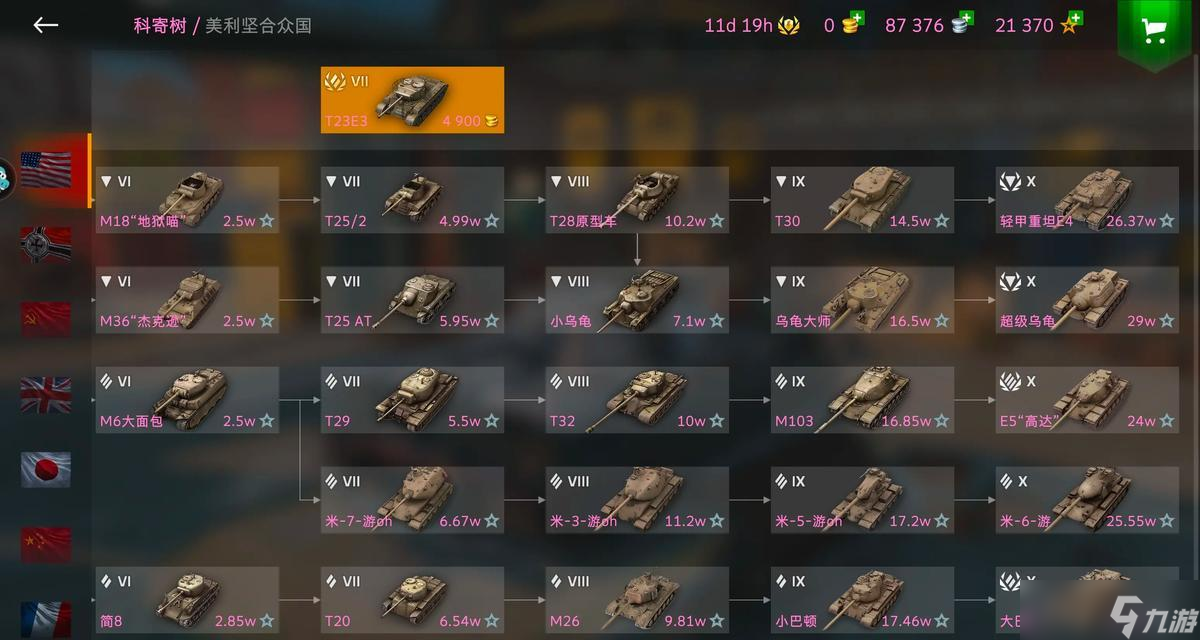Select the Japanese flag nation
1200x640 pixels.
click(x=46, y=469)
